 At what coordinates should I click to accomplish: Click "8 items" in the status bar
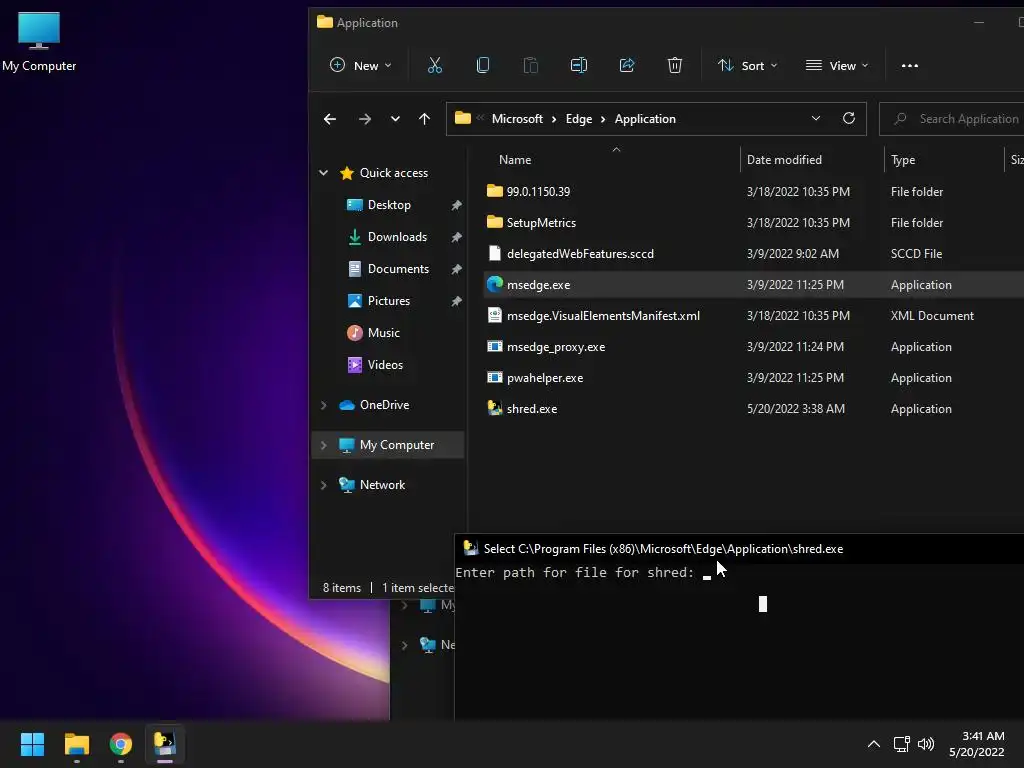342,588
